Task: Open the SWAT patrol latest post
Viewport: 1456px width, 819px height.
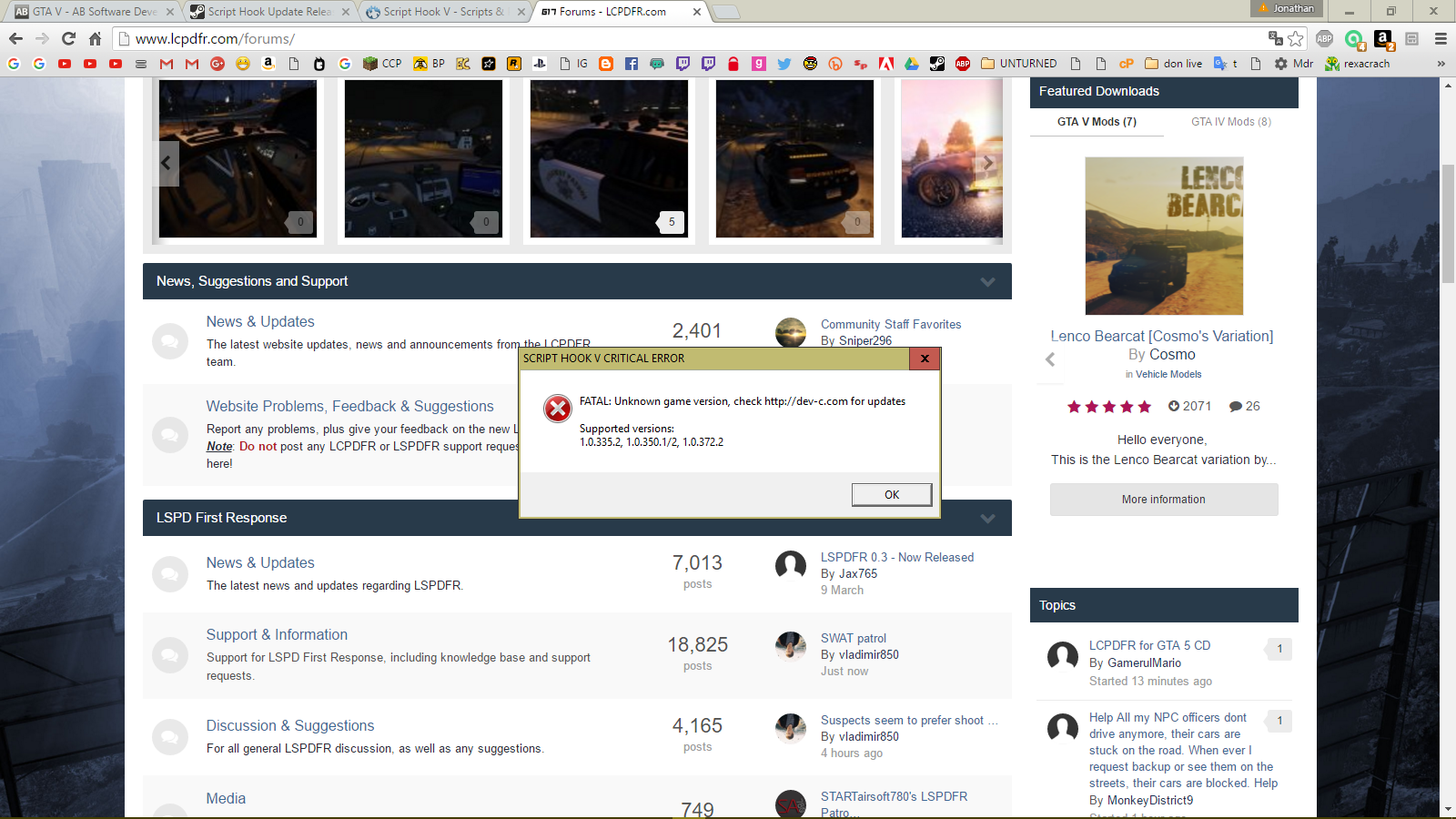Action: coord(854,638)
